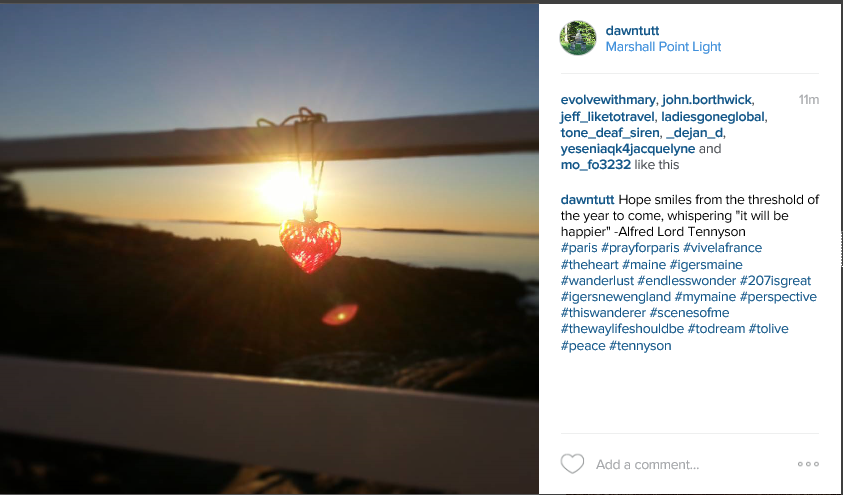
Task: Open tone_deaf_siren profile link
Action: pos(610,133)
